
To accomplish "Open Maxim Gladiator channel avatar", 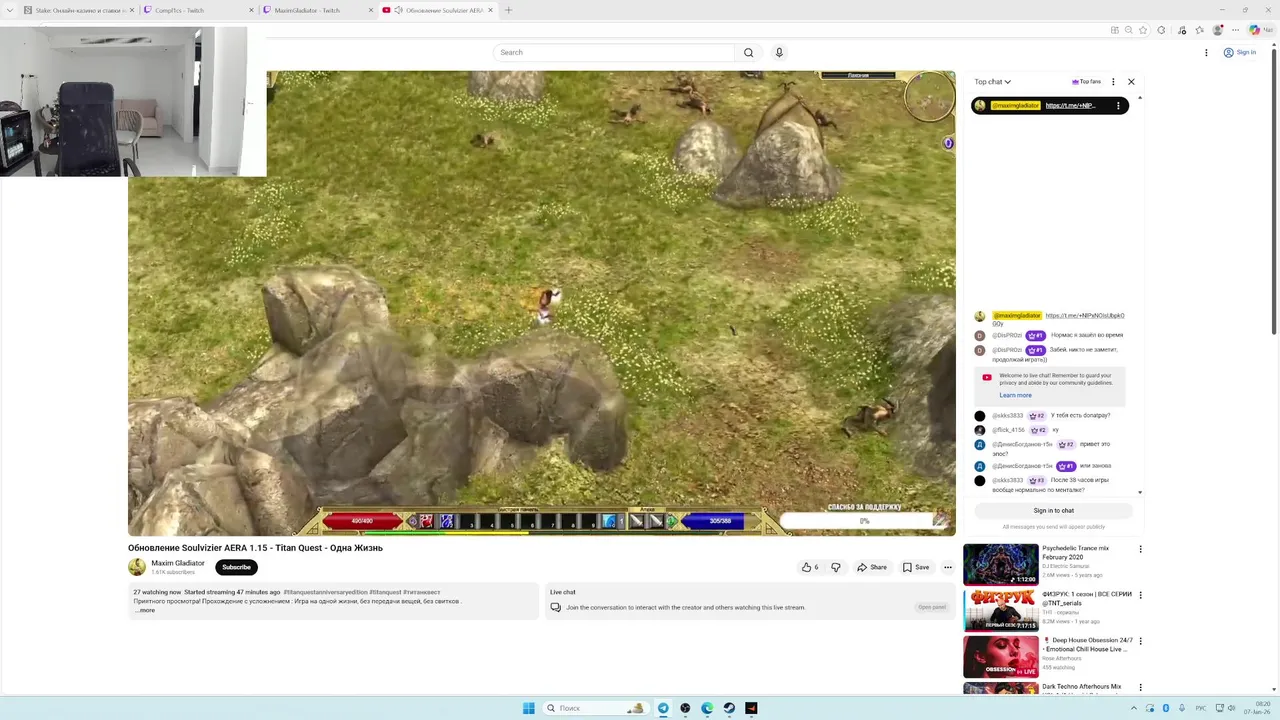I will [x=137, y=567].
